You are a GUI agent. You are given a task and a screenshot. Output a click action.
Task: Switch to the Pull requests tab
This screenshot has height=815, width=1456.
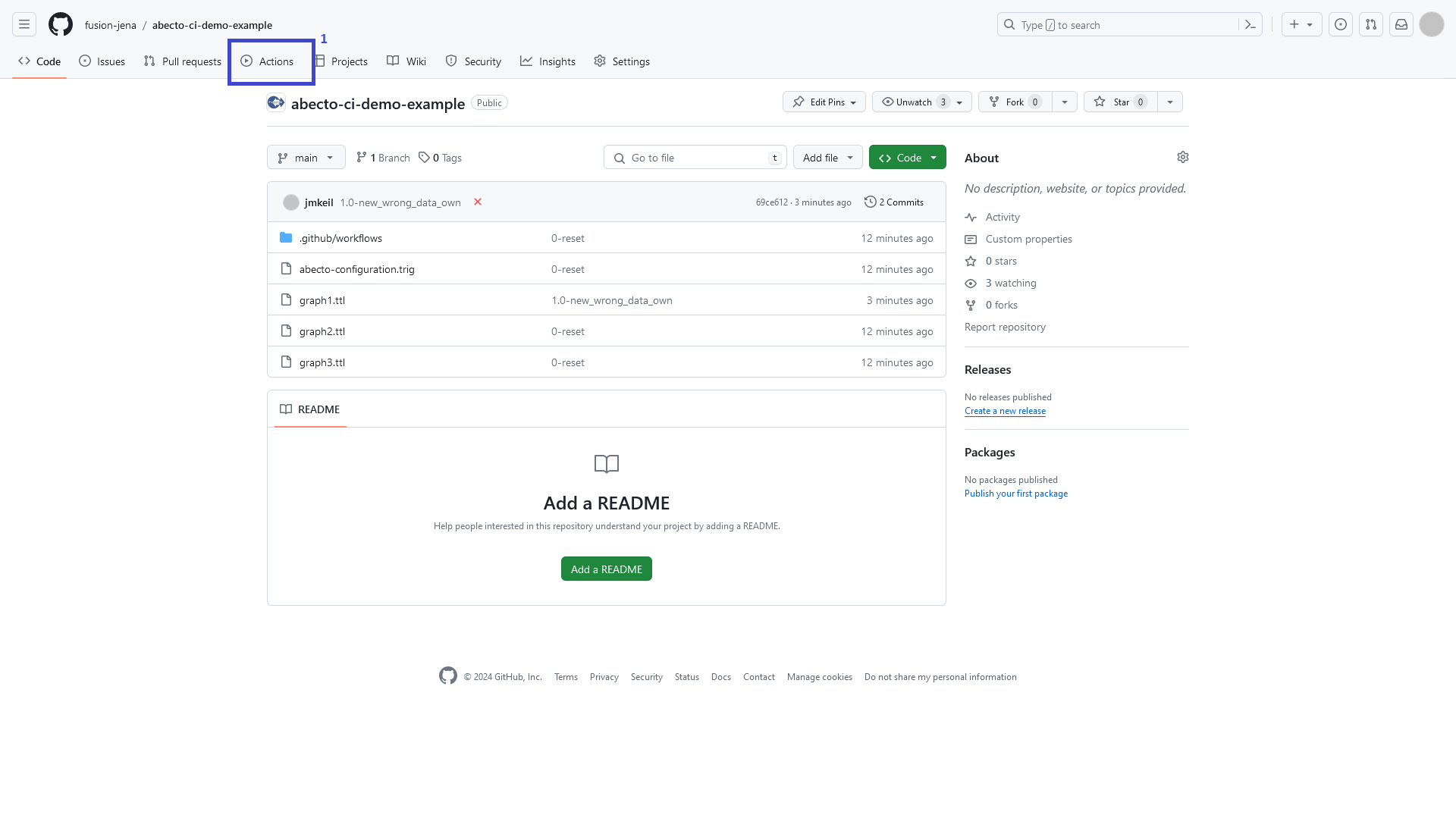coord(183,61)
